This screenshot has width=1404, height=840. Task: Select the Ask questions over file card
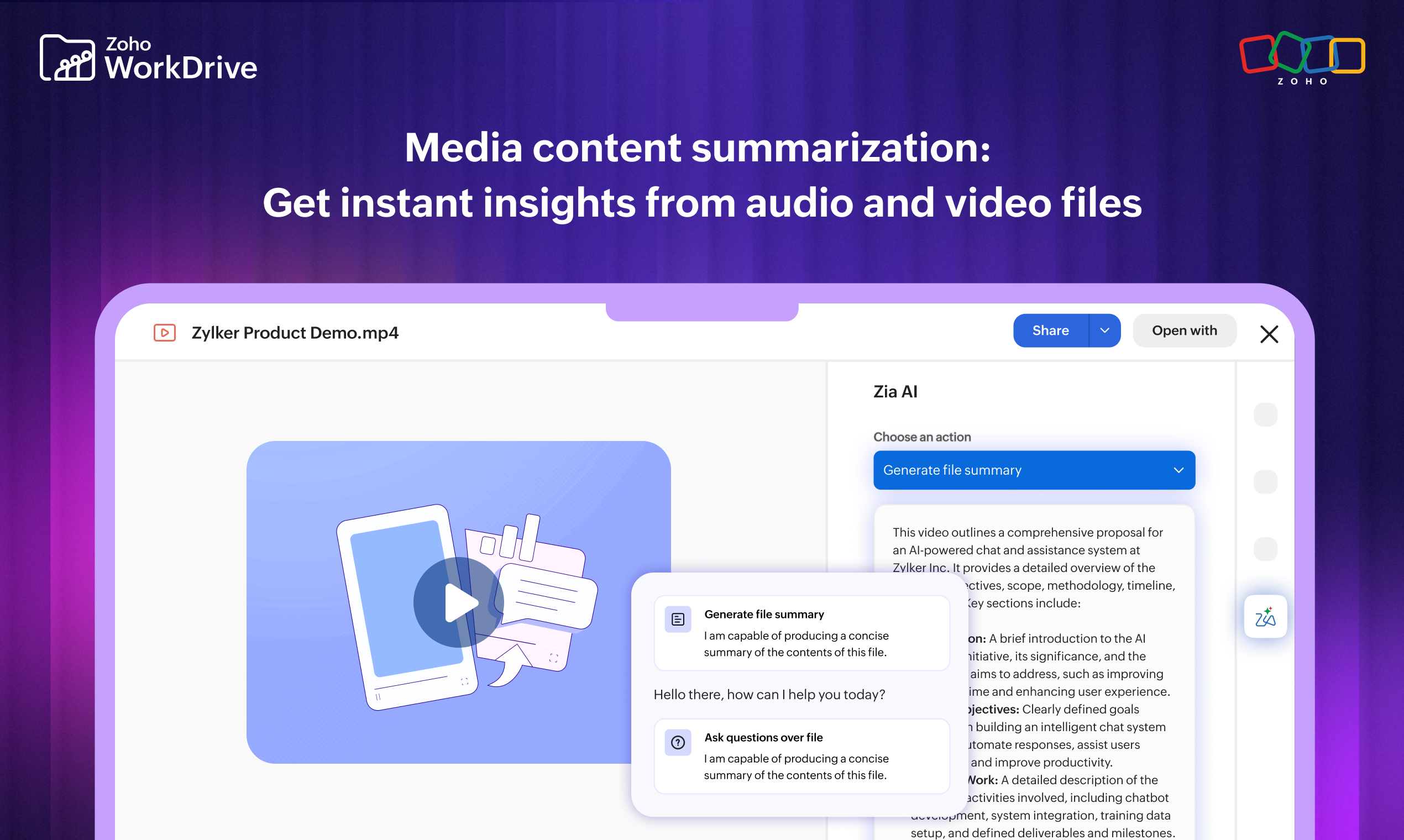point(801,756)
